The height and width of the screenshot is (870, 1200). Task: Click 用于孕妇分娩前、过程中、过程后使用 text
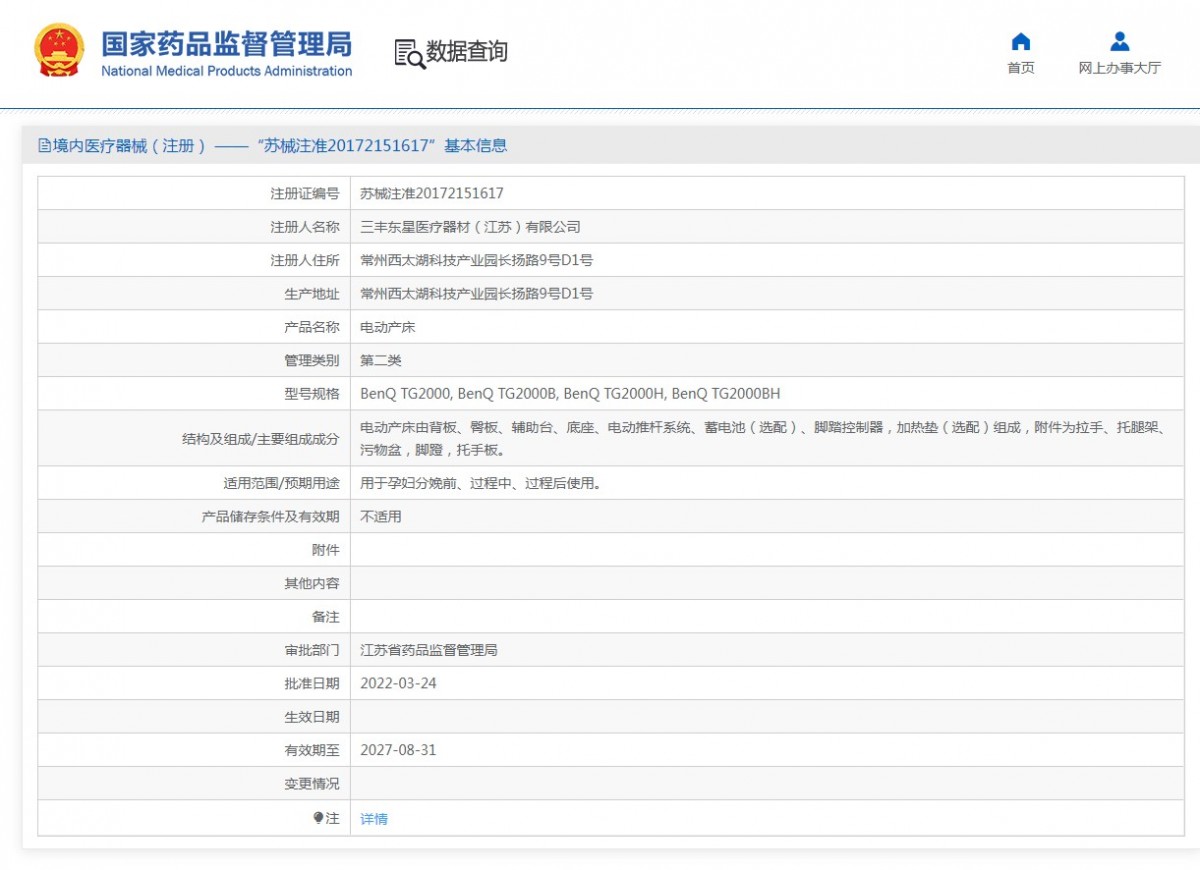click(480, 483)
